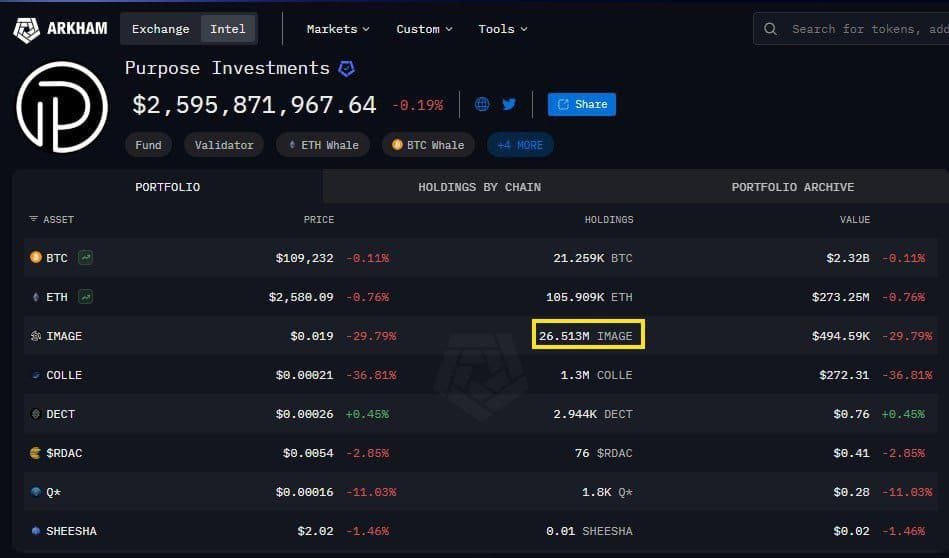Click the $109,232 BTC price
The image size is (949, 558).
(304, 258)
